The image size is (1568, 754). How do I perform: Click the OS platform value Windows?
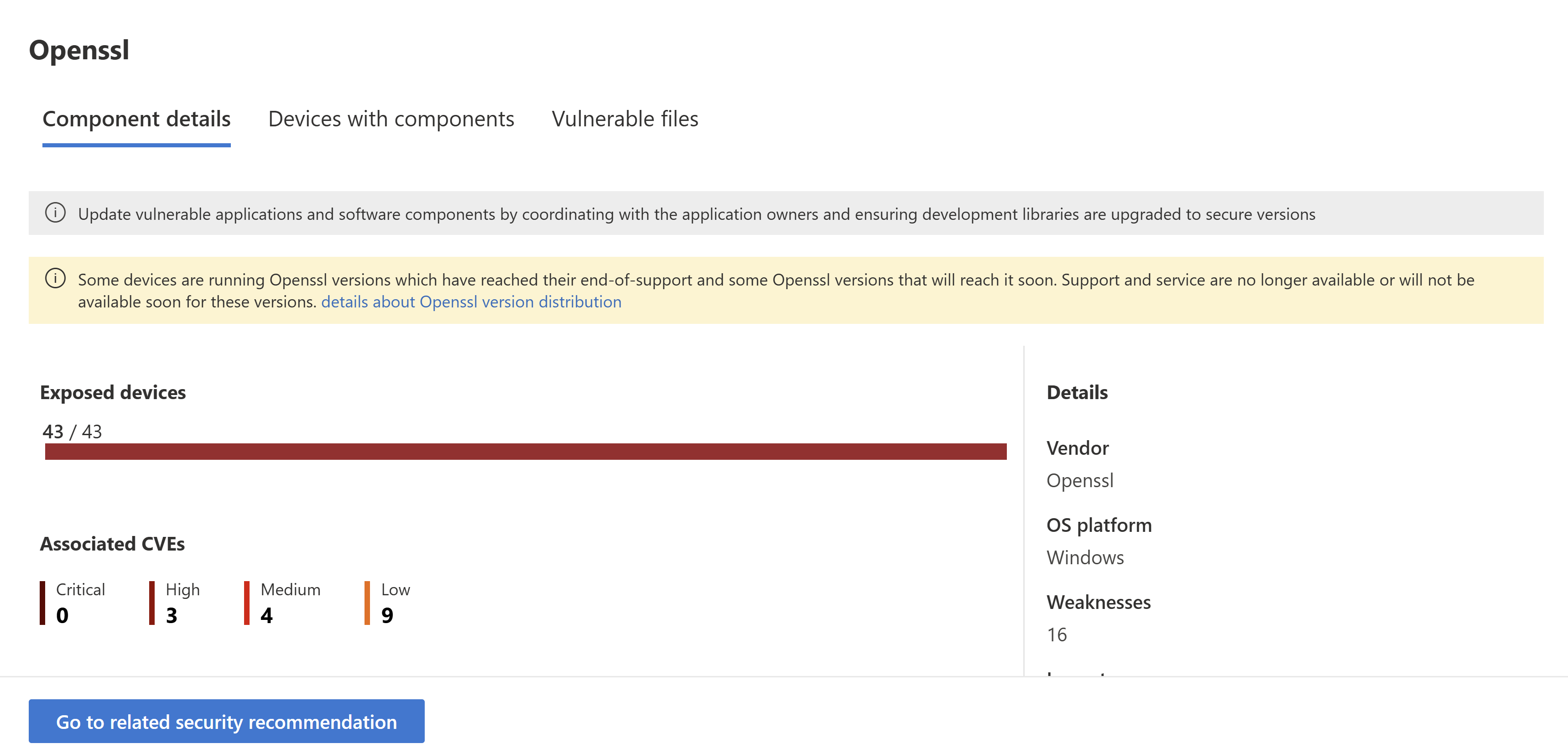(1085, 557)
